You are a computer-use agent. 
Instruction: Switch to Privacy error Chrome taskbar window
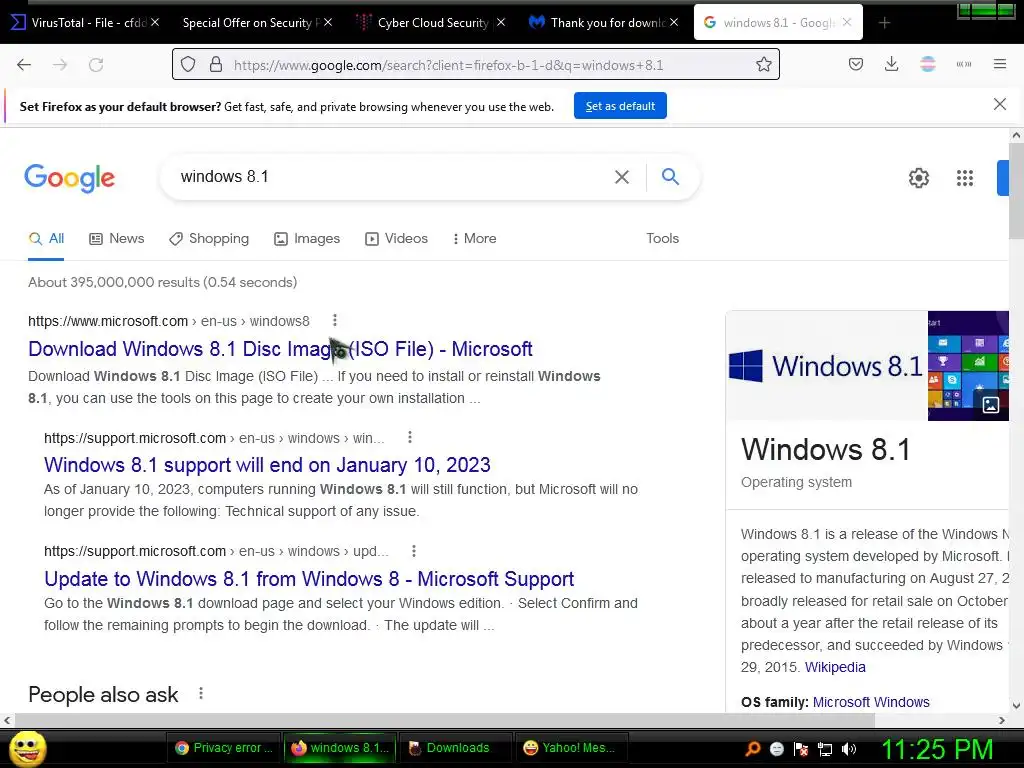tap(223, 748)
